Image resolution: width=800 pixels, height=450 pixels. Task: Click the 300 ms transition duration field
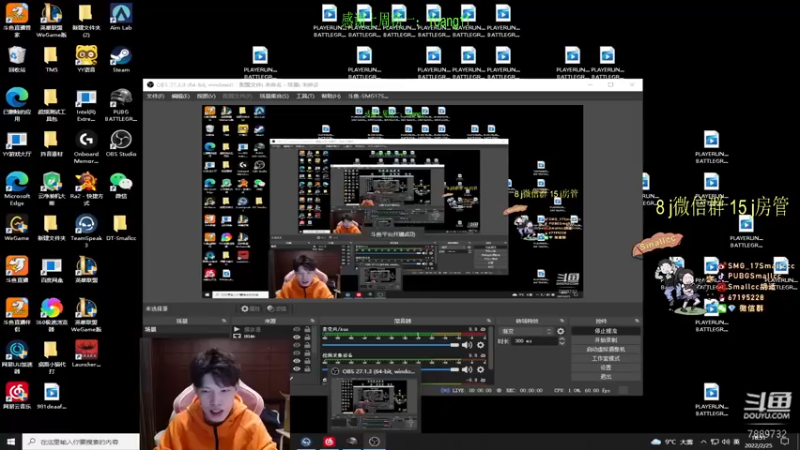(x=535, y=341)
